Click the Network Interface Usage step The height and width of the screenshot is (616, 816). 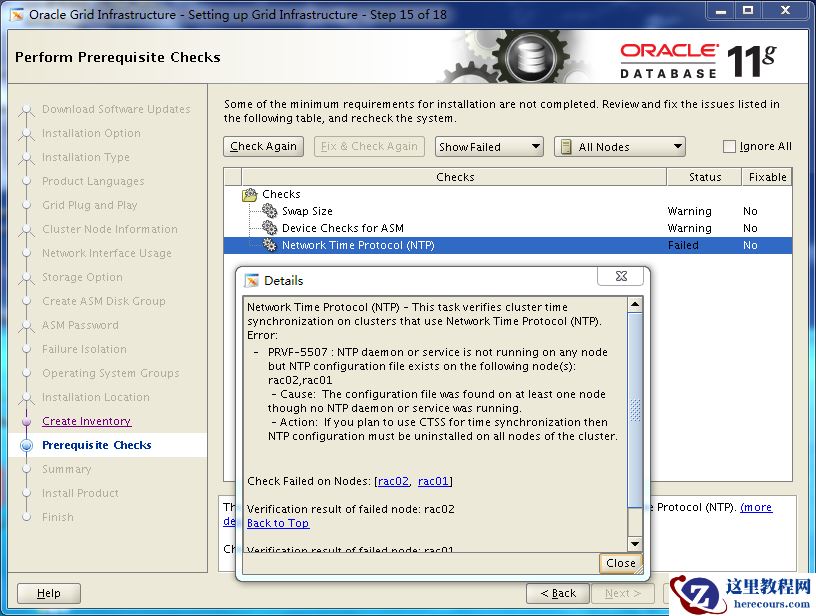click(107, 252)
